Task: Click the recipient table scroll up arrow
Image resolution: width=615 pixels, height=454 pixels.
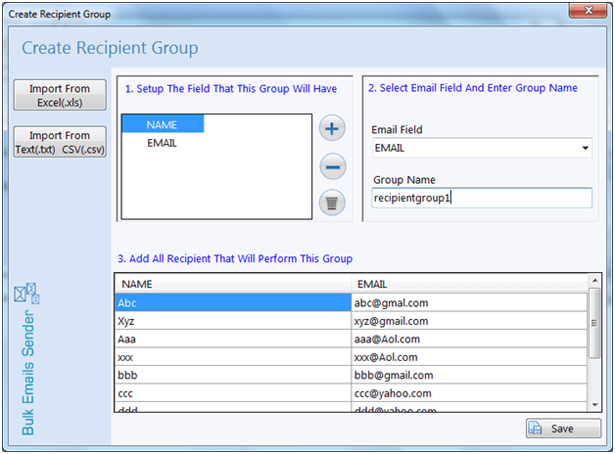Action: tap(595, 281)
